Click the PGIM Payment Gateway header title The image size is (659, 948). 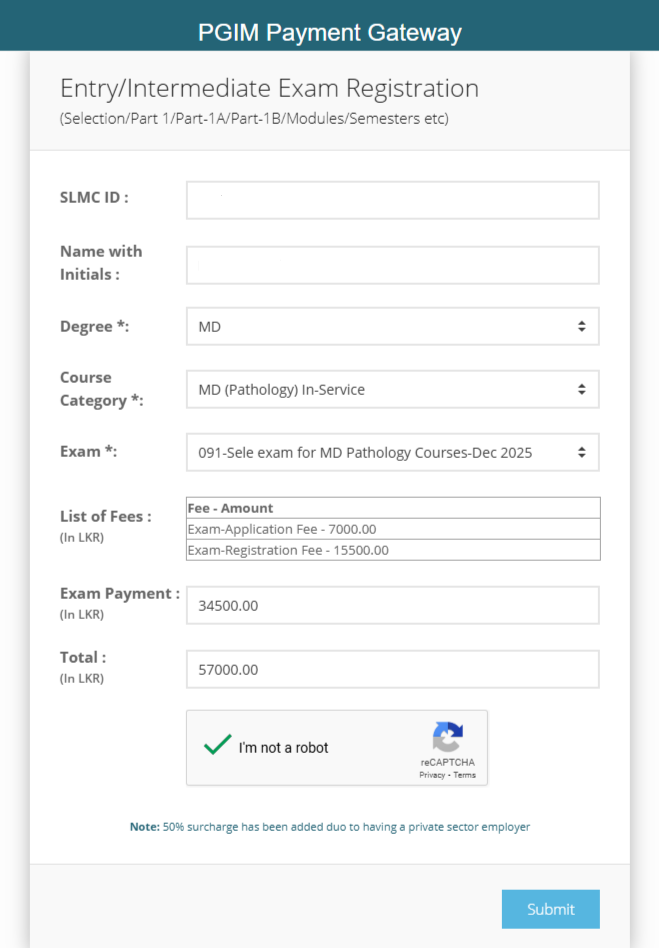tap(329, 33)
